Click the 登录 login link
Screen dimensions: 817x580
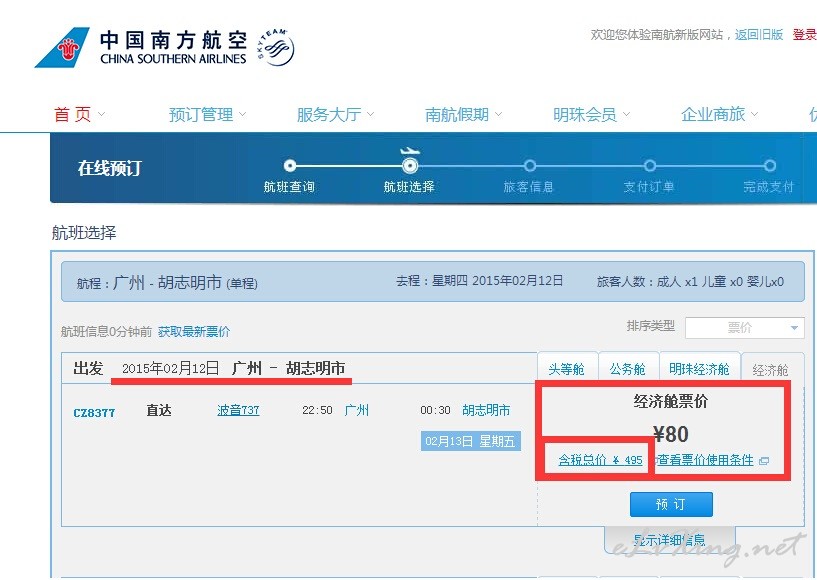(x=804, y=35)
